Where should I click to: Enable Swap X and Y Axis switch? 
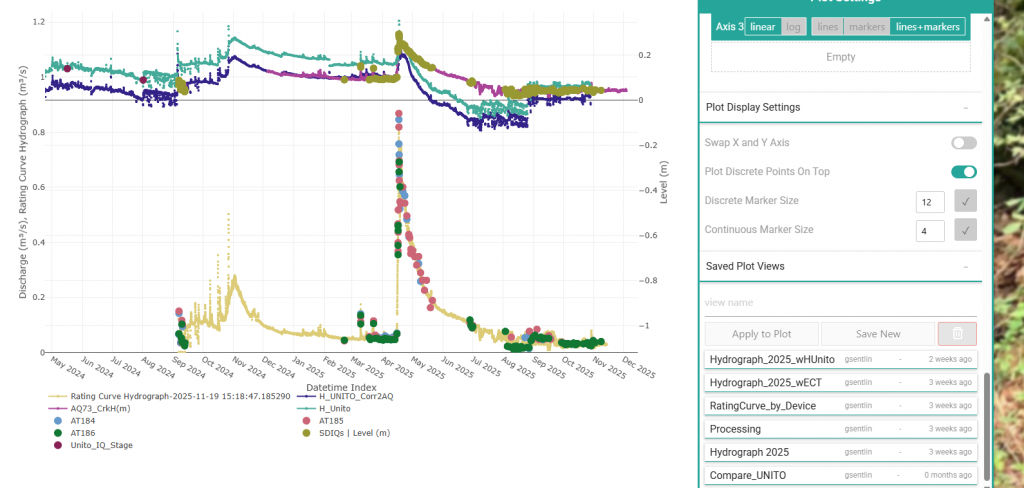[963, 143]
